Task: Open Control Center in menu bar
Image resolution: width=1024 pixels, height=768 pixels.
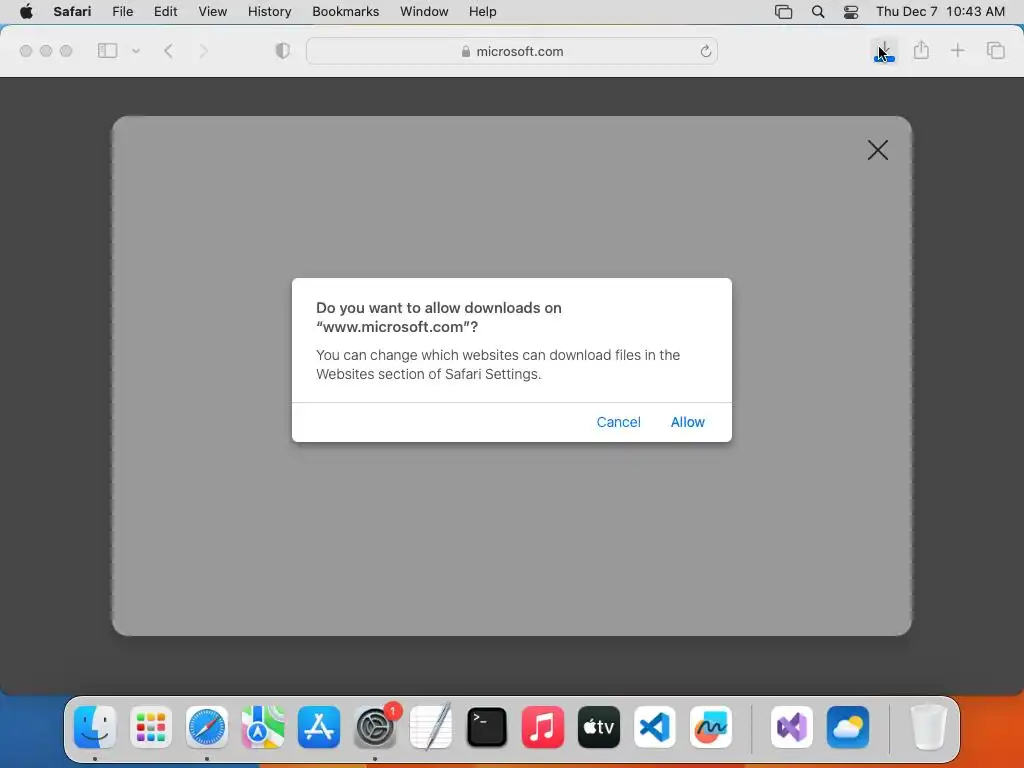Action: point(850,12)
